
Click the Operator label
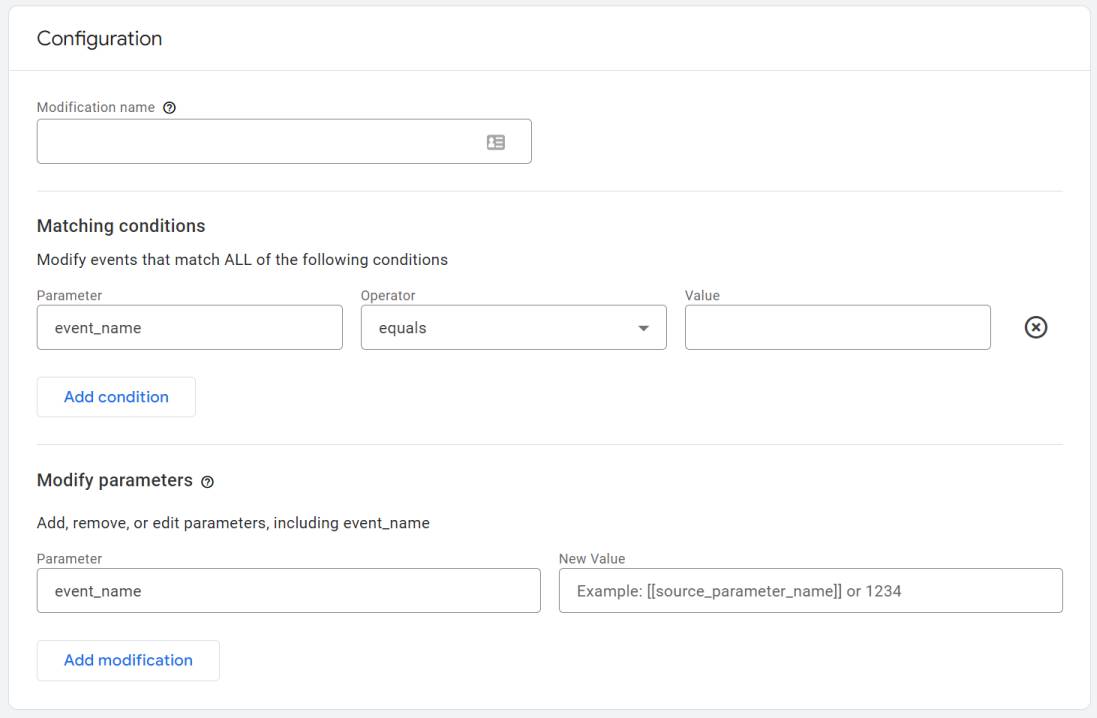388,295
